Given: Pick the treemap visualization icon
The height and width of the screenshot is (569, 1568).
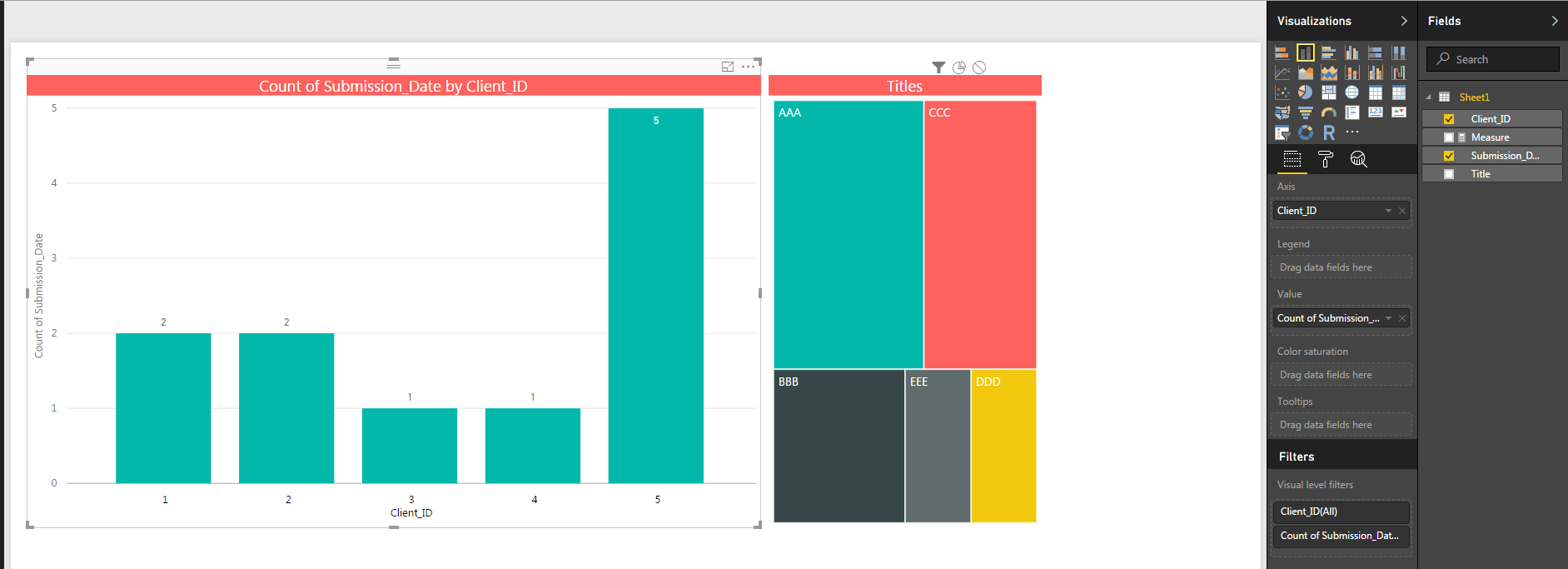Looking at the screenshot, I should coord(1329,92).
